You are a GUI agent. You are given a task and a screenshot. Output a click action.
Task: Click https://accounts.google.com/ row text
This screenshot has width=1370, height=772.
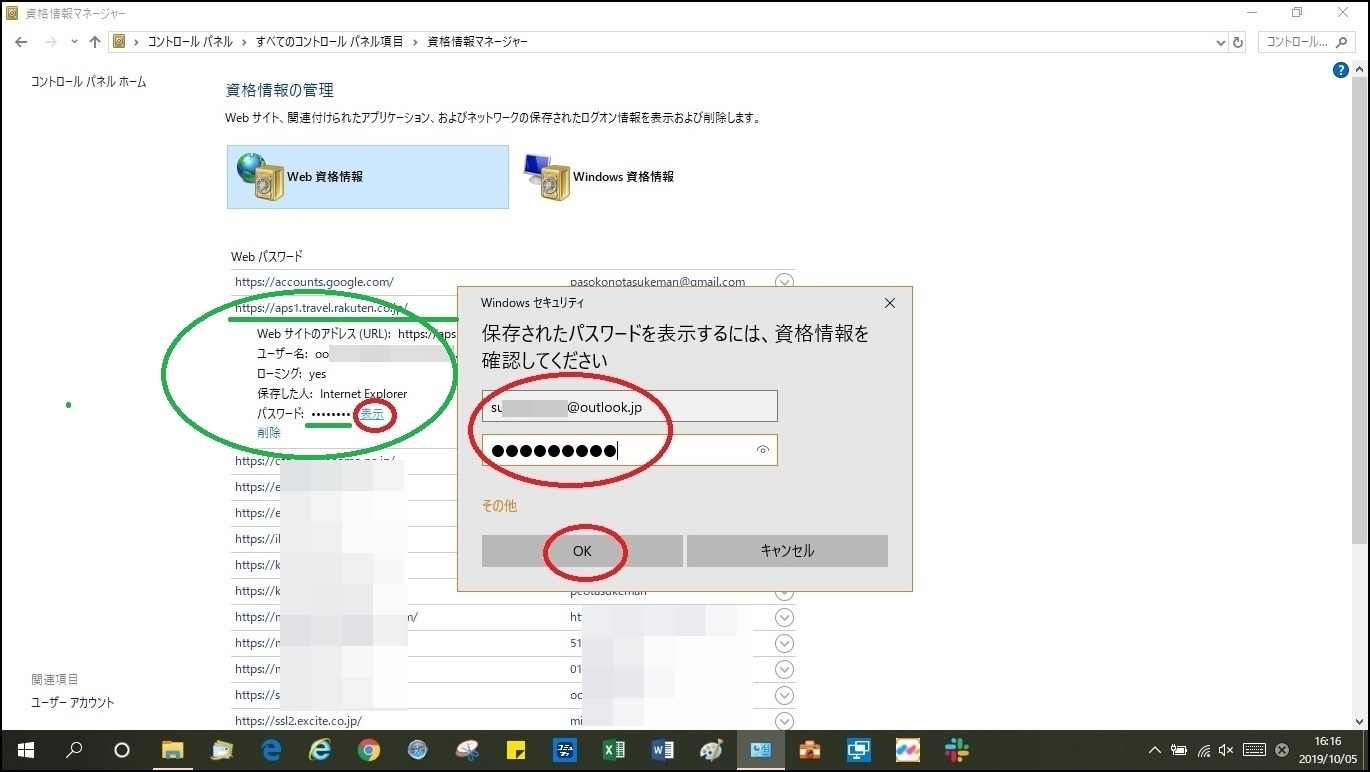click(x=314, y=282)
